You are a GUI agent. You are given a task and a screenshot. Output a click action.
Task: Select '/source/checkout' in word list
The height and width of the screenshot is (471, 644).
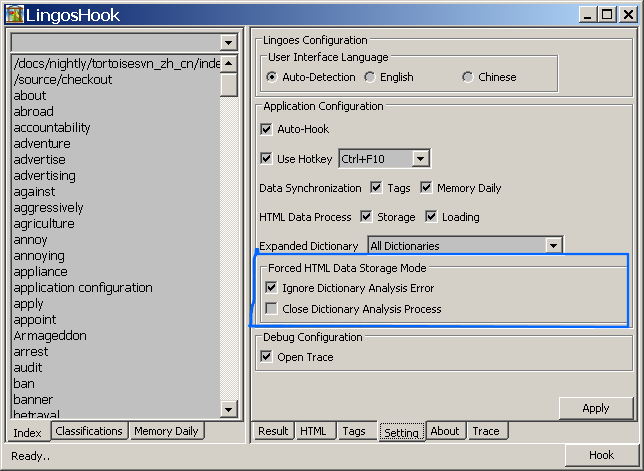(x=116, y=79)
